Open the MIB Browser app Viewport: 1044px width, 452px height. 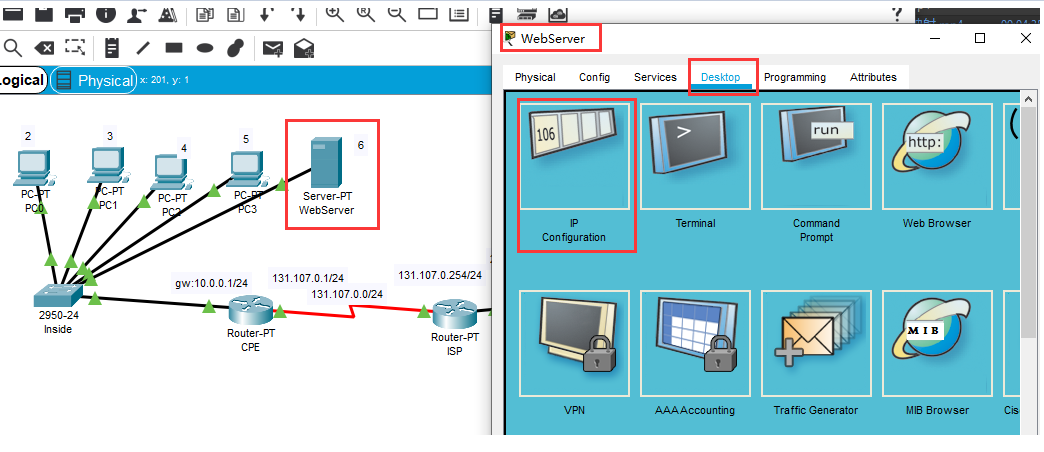tap(936, 345)
